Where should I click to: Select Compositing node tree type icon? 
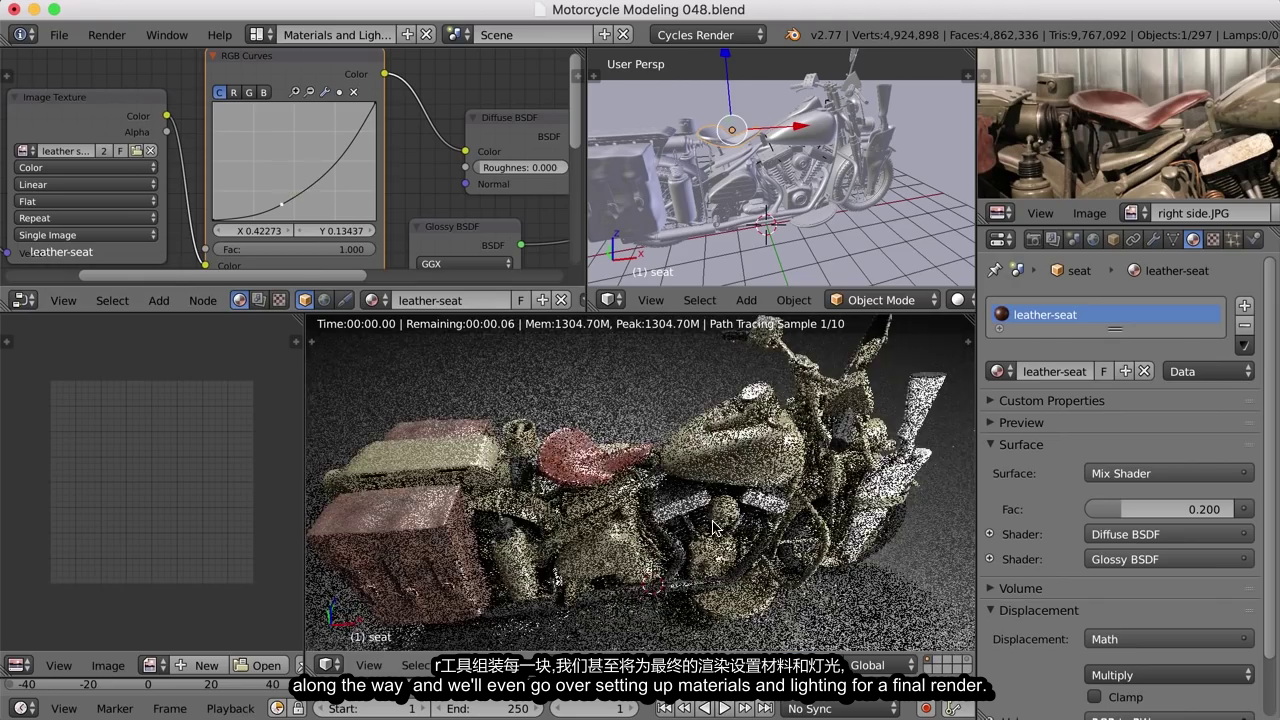coord(259,300)
